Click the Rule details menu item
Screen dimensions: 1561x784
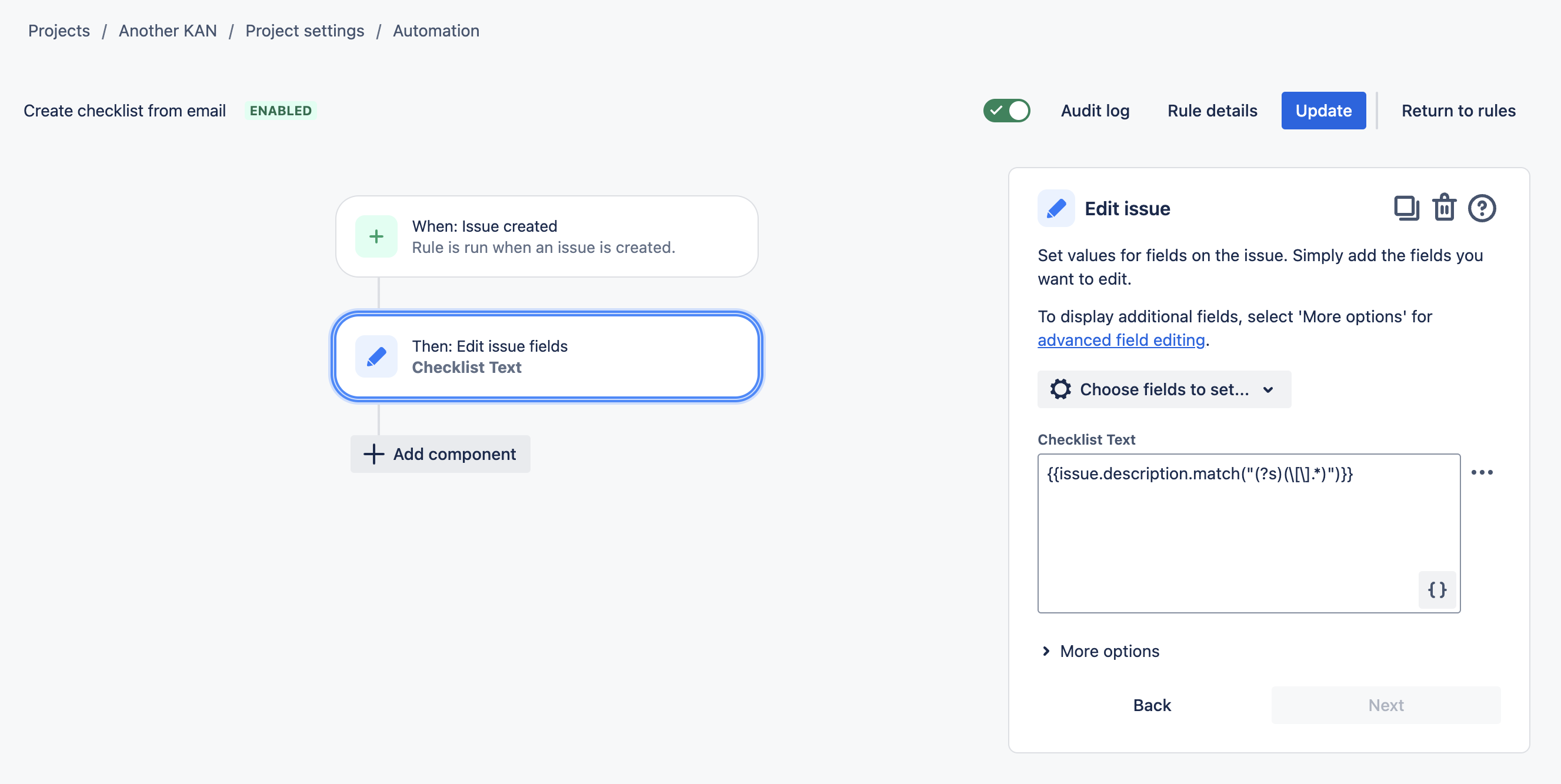1213,110
